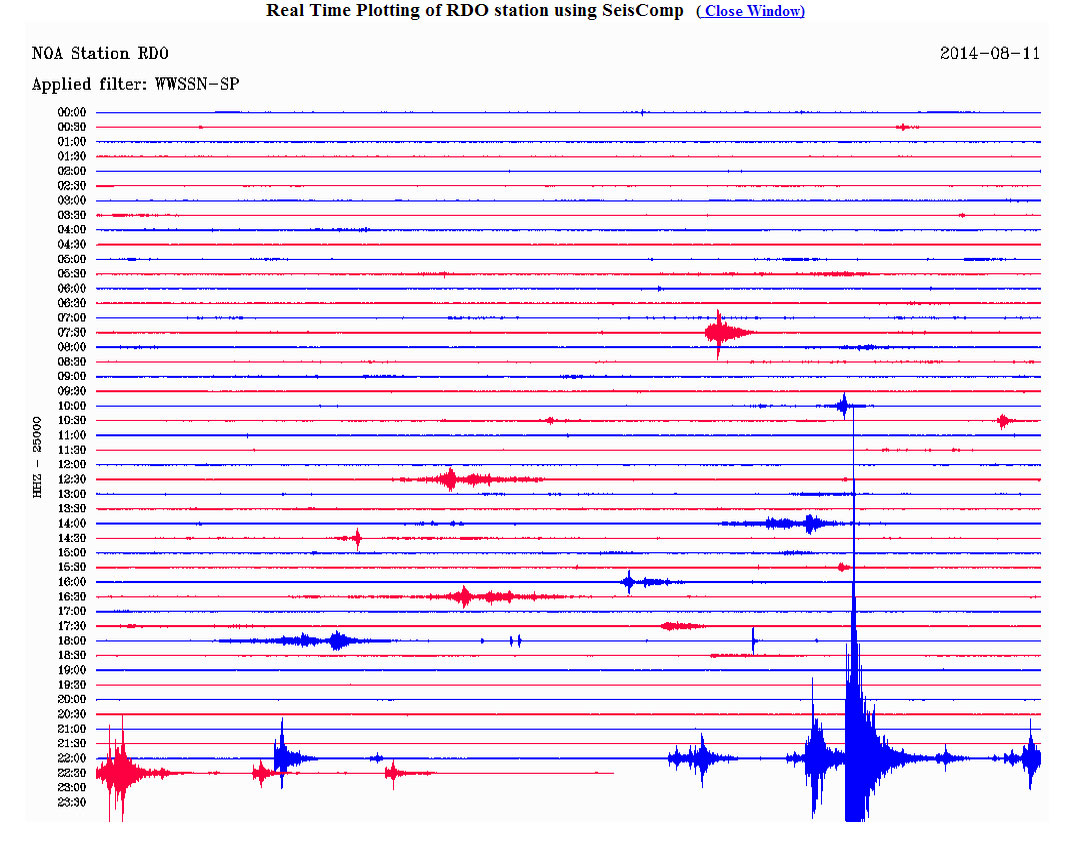Click the small red spike on 14:30 trace
This screenshot has height=859, width=1071.
(357, 538)
